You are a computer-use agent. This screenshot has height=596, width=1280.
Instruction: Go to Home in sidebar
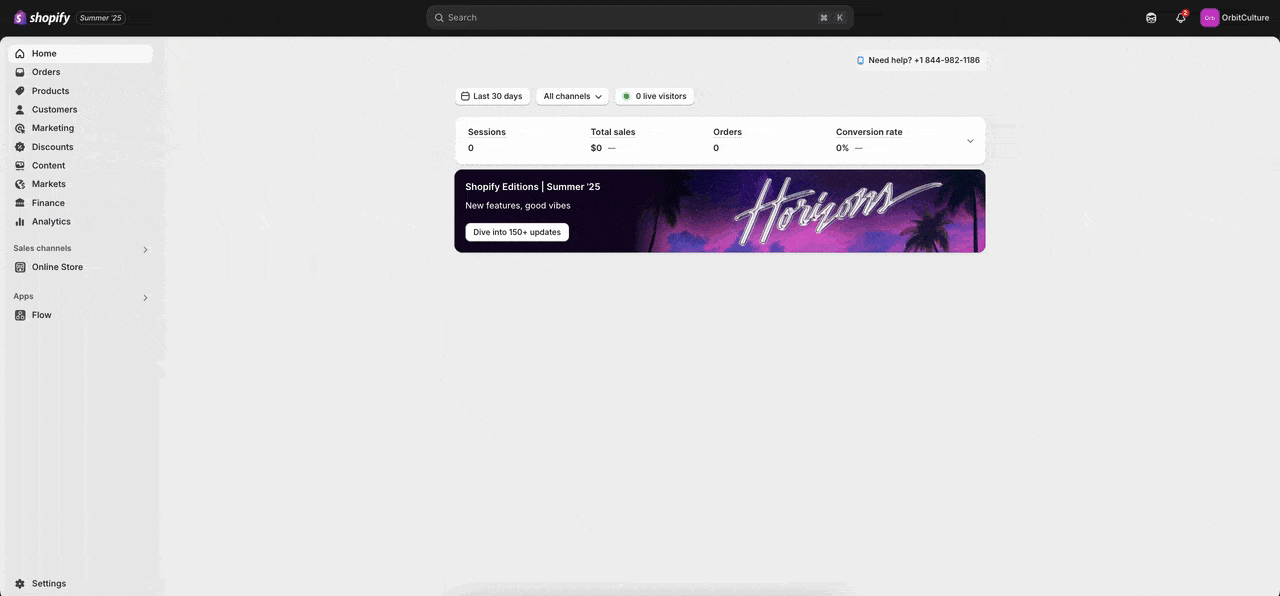80,54
